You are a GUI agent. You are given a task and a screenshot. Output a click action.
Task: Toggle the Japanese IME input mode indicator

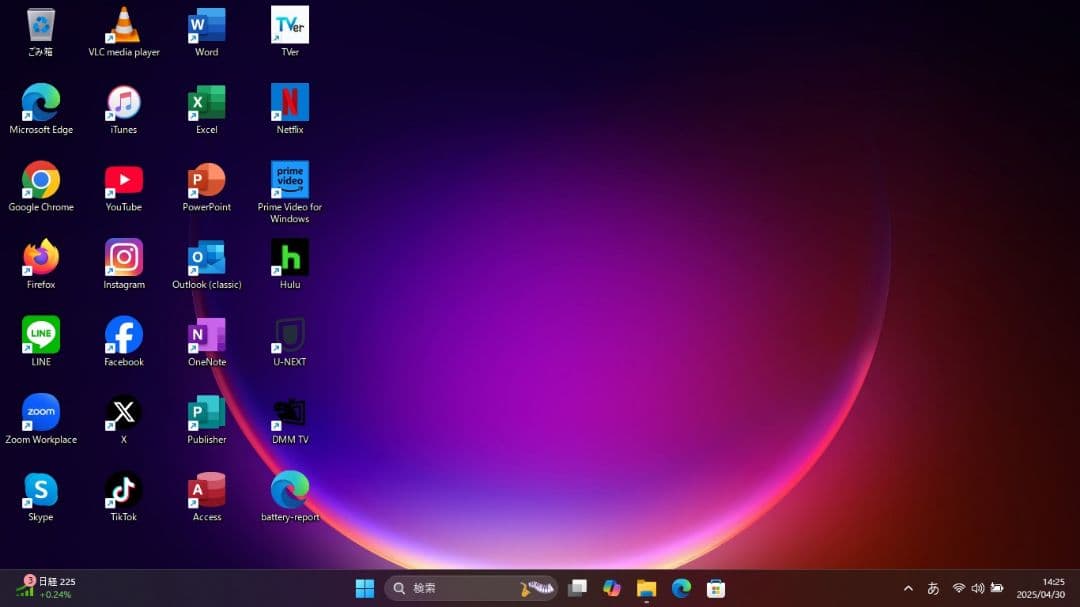933,588
